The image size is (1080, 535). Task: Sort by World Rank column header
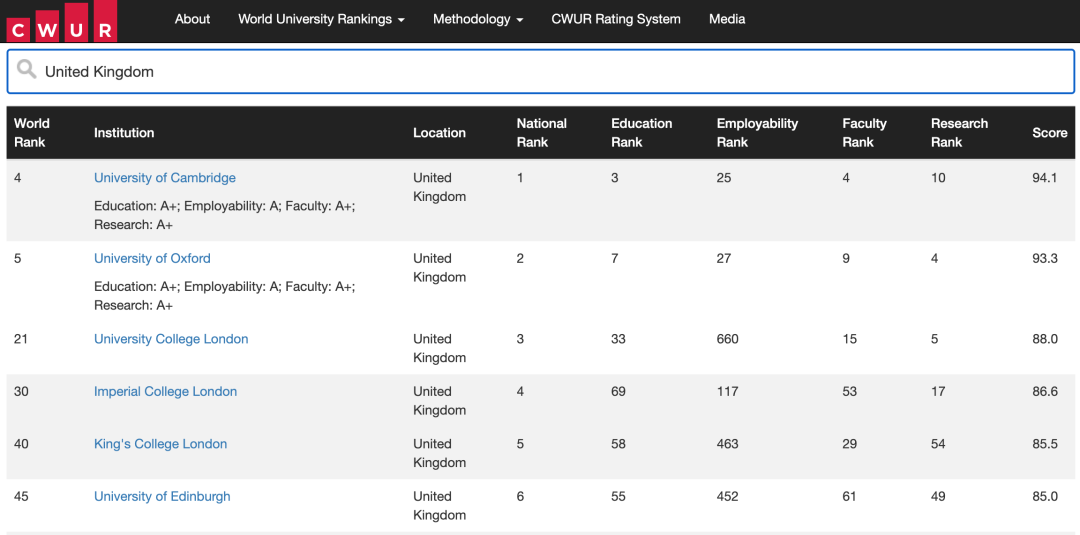pos(32,133)
